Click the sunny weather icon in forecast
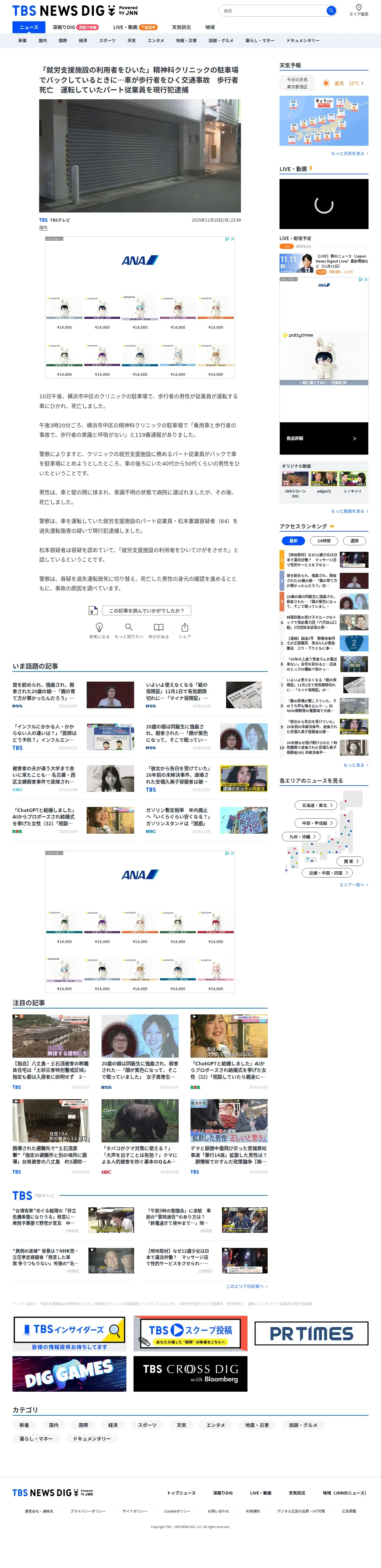The width and height of the screenshot is (381, 1568). point(326,83)
